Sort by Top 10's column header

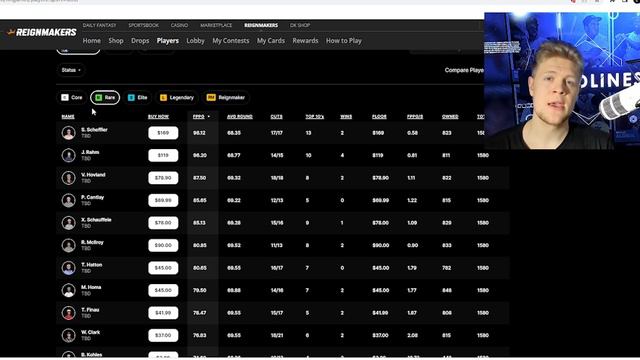point(315,117)
